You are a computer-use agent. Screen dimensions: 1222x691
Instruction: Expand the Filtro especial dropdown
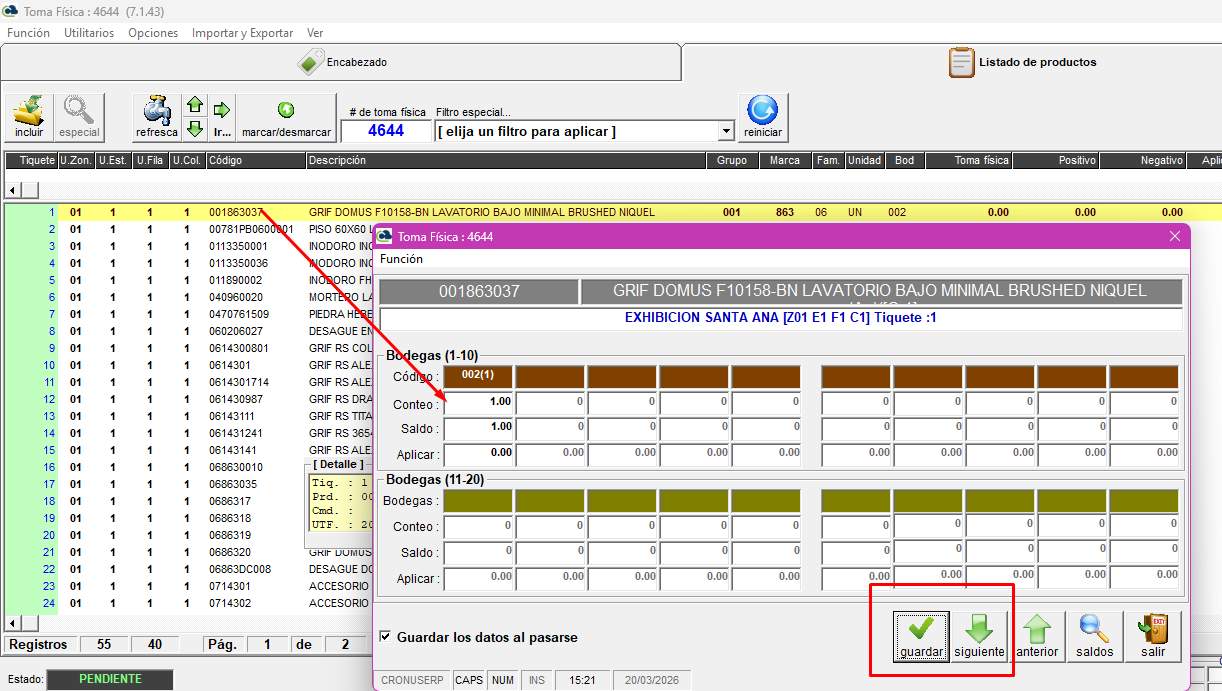pyautogui.click(x=726, y=132)
